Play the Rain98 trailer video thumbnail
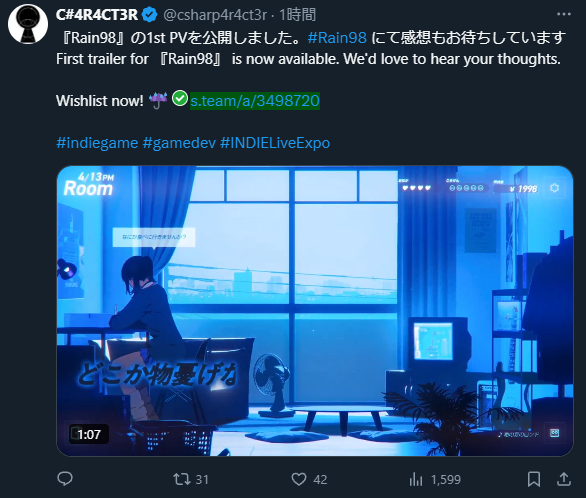This screenshot has height=498, width=586. (x=315, y=311)
